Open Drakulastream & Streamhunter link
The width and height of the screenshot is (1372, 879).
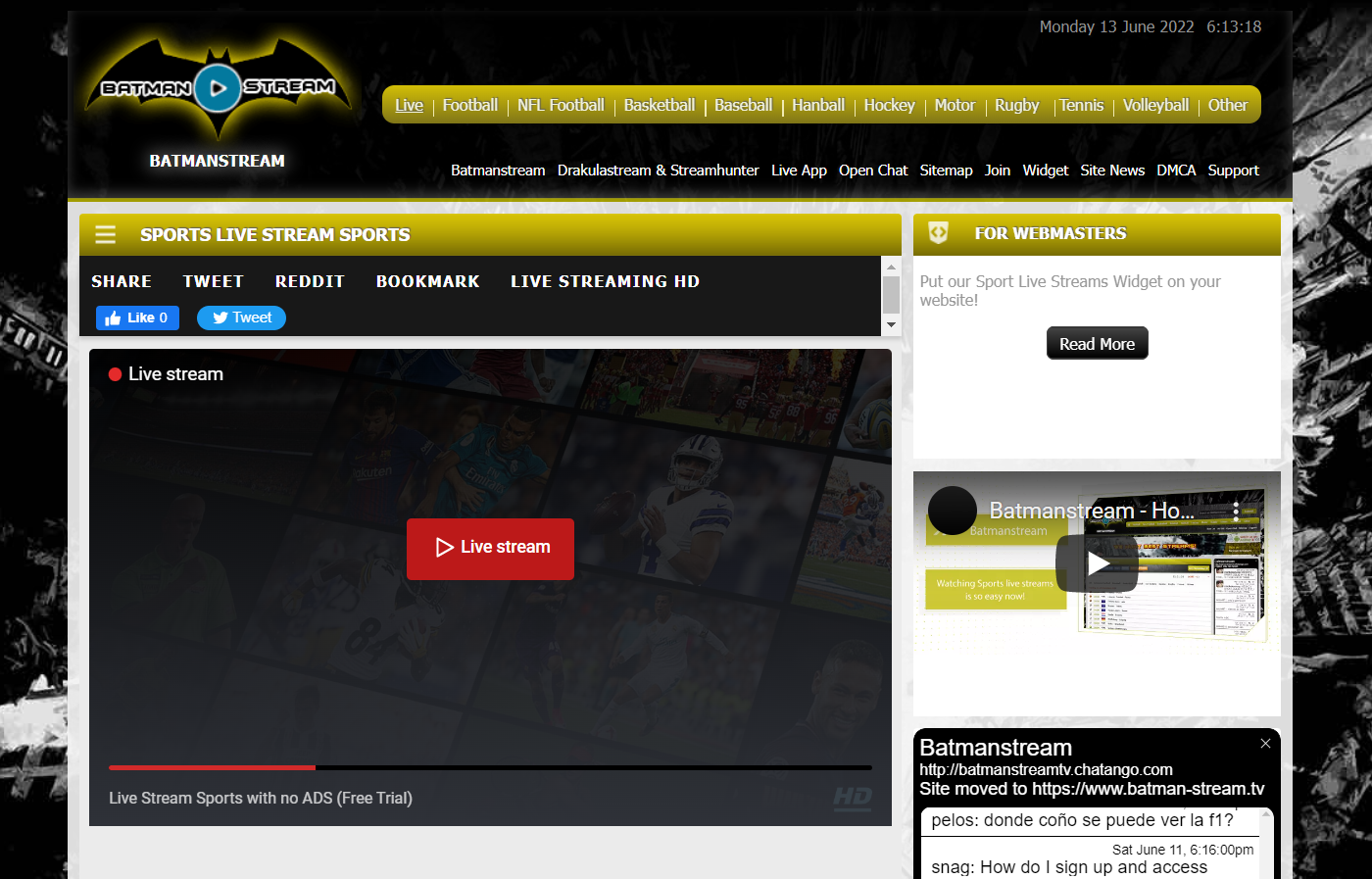pos(658,171)
